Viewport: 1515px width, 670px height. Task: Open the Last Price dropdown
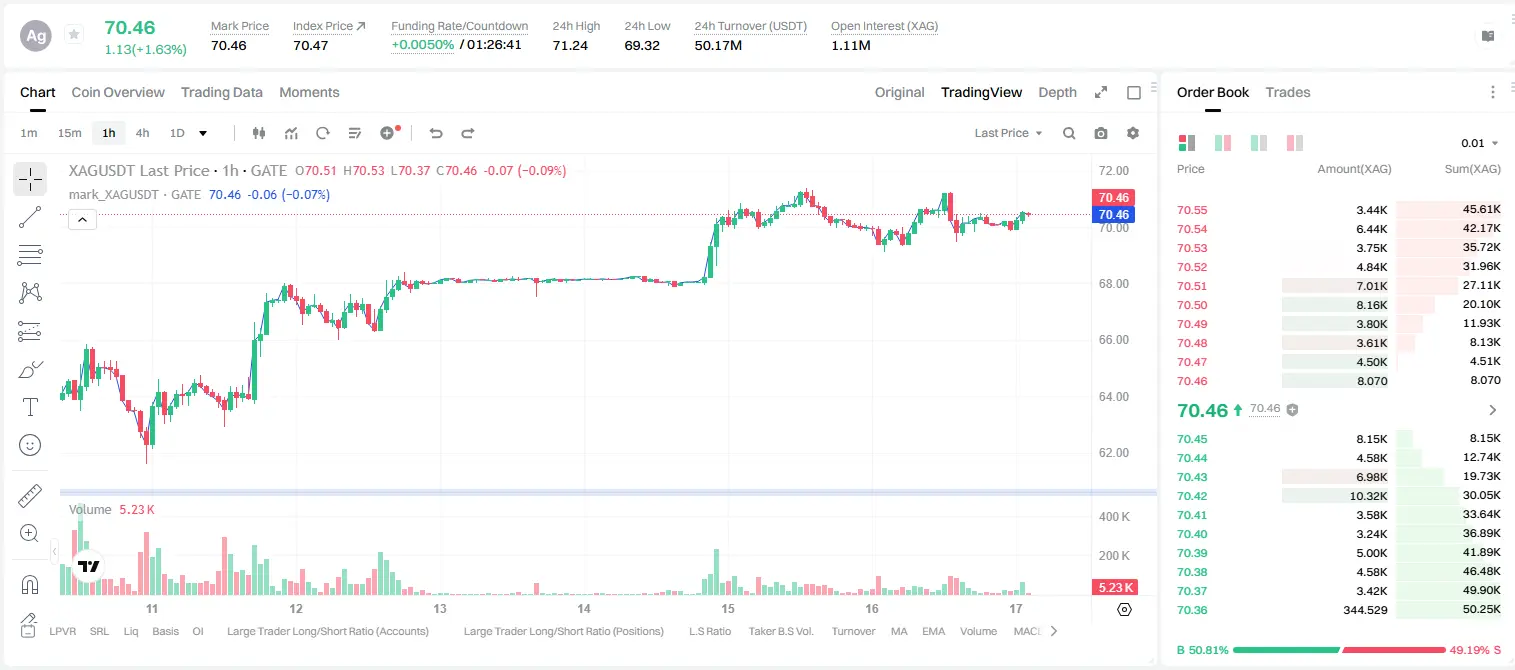(x=1008, y=133)
